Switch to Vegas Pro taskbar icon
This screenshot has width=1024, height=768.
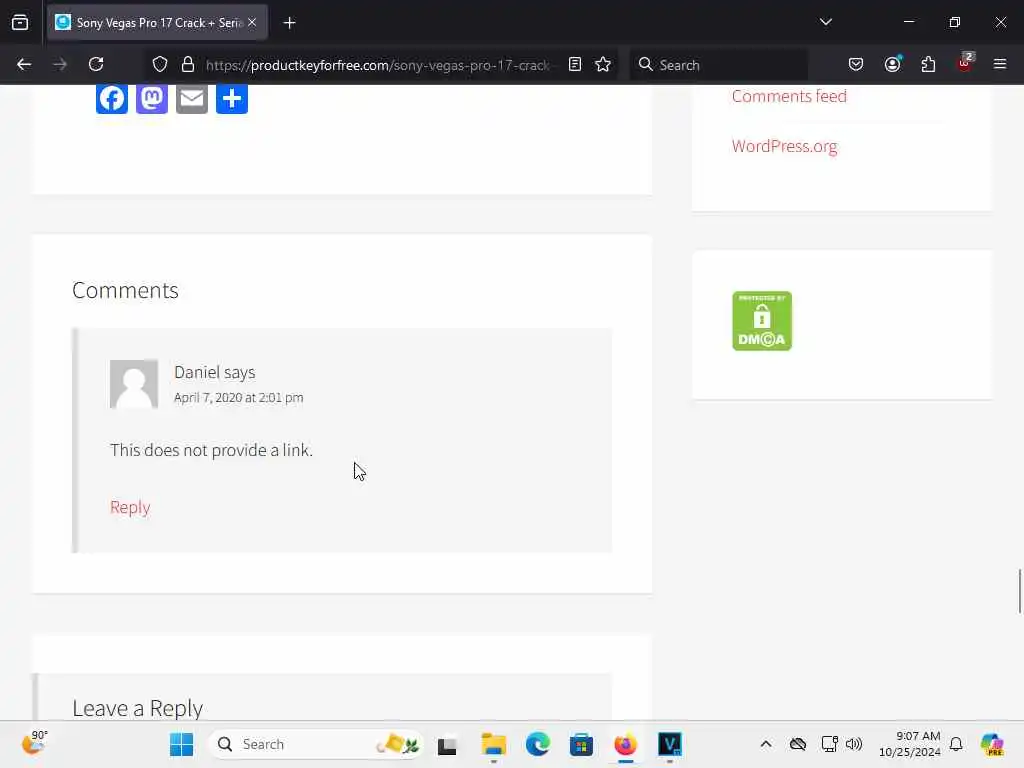(669, 744)
